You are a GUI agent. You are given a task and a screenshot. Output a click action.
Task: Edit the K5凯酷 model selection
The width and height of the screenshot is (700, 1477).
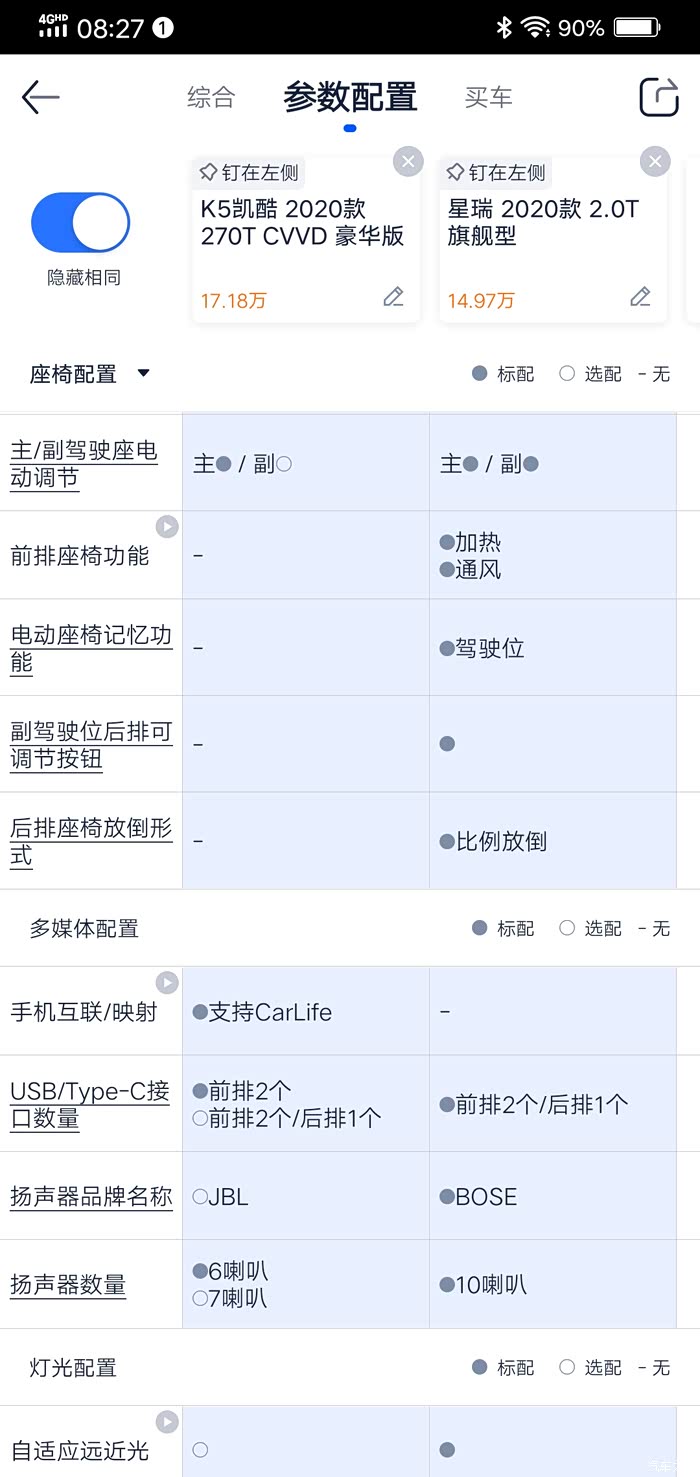pos(393,297)
